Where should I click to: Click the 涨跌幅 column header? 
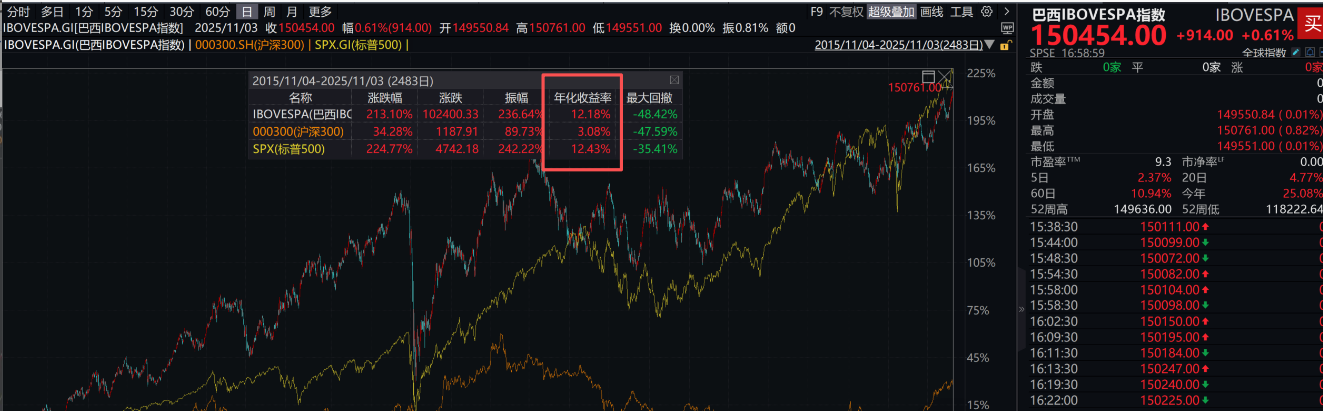tap(384, 98)
